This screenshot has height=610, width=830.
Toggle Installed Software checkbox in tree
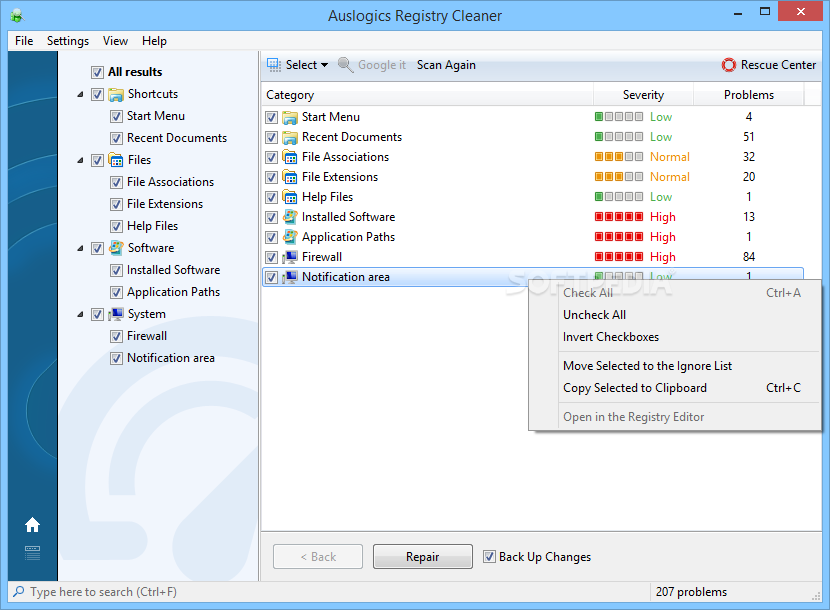coord(116,270)
